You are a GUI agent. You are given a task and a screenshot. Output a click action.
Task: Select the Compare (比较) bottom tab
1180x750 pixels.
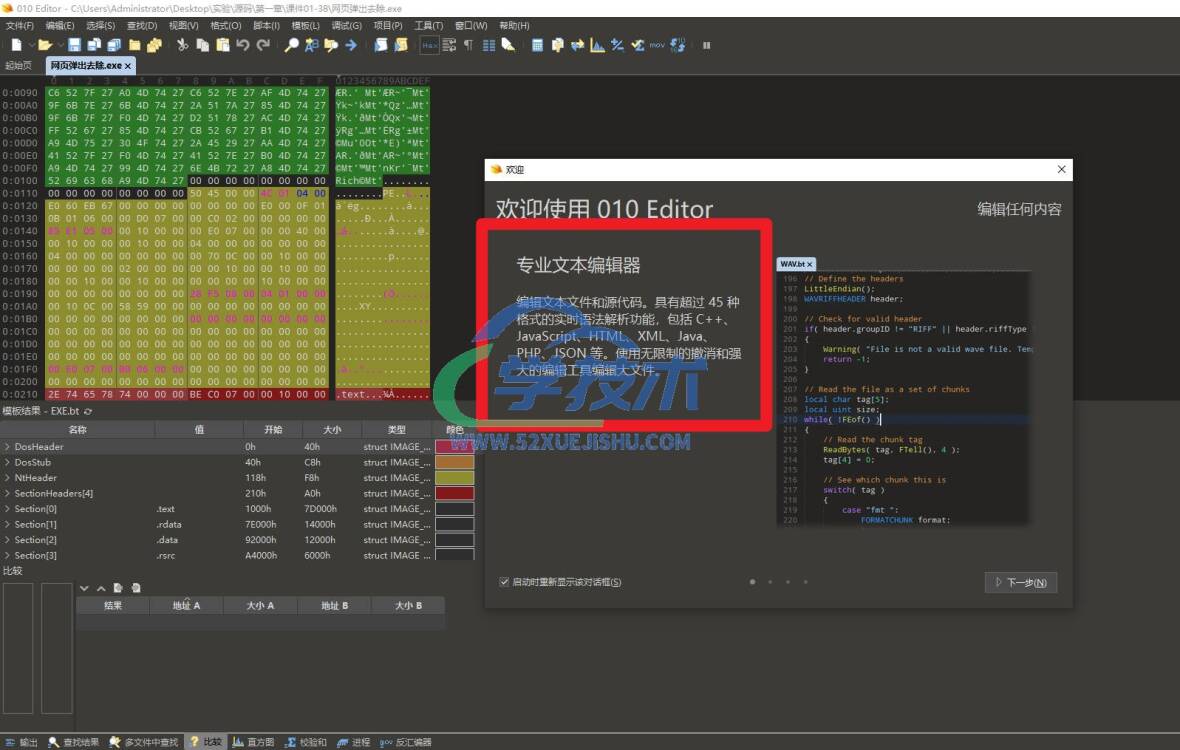pyautogui.click(x=206, y=742)
